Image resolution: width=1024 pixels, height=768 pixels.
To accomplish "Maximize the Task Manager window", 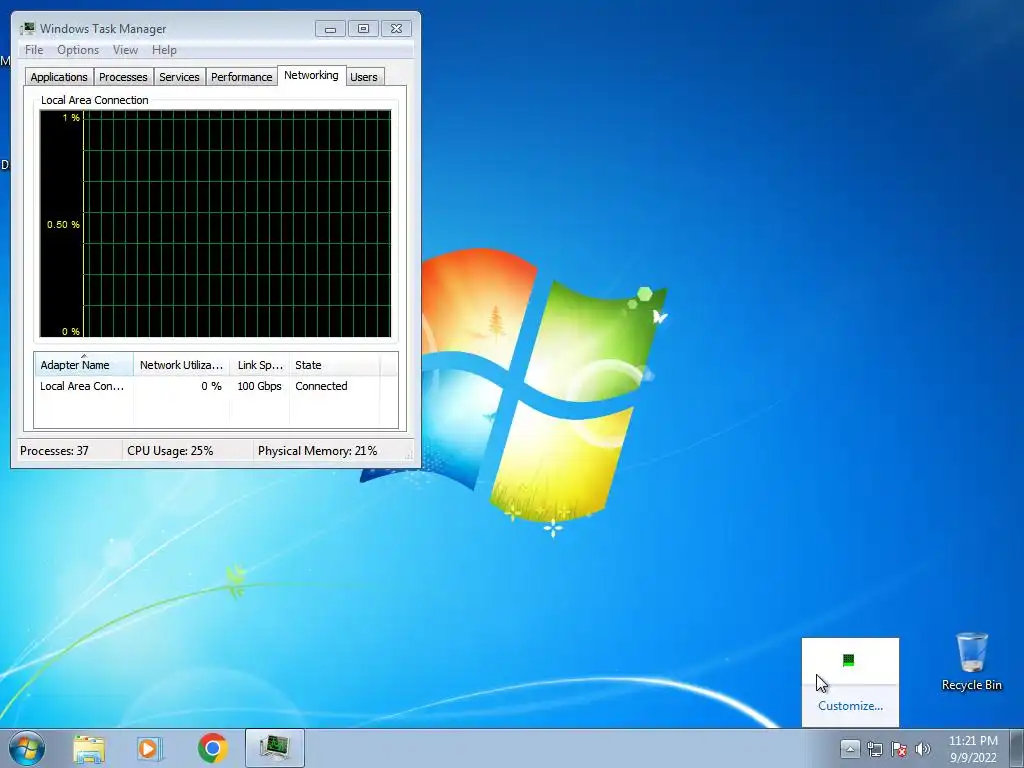I will [x=363, y=29].
